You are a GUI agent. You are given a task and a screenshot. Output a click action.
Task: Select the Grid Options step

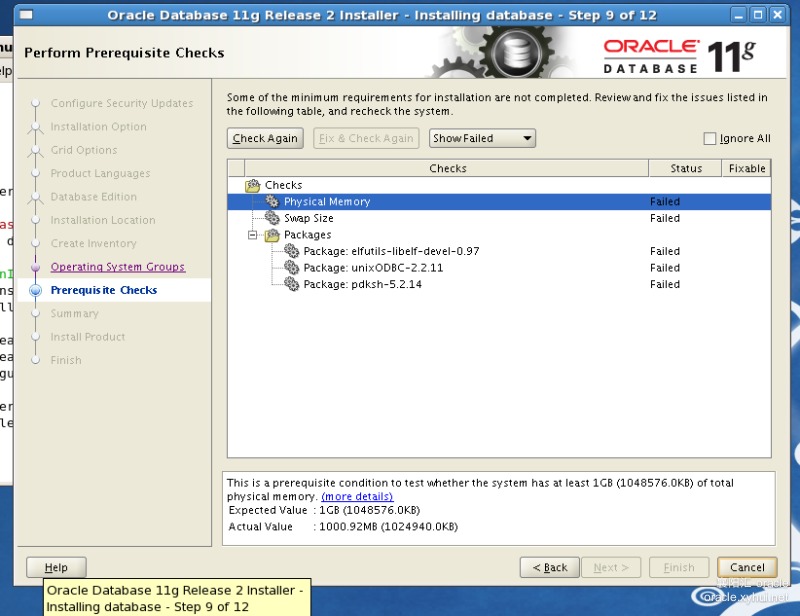click(84, 150)
